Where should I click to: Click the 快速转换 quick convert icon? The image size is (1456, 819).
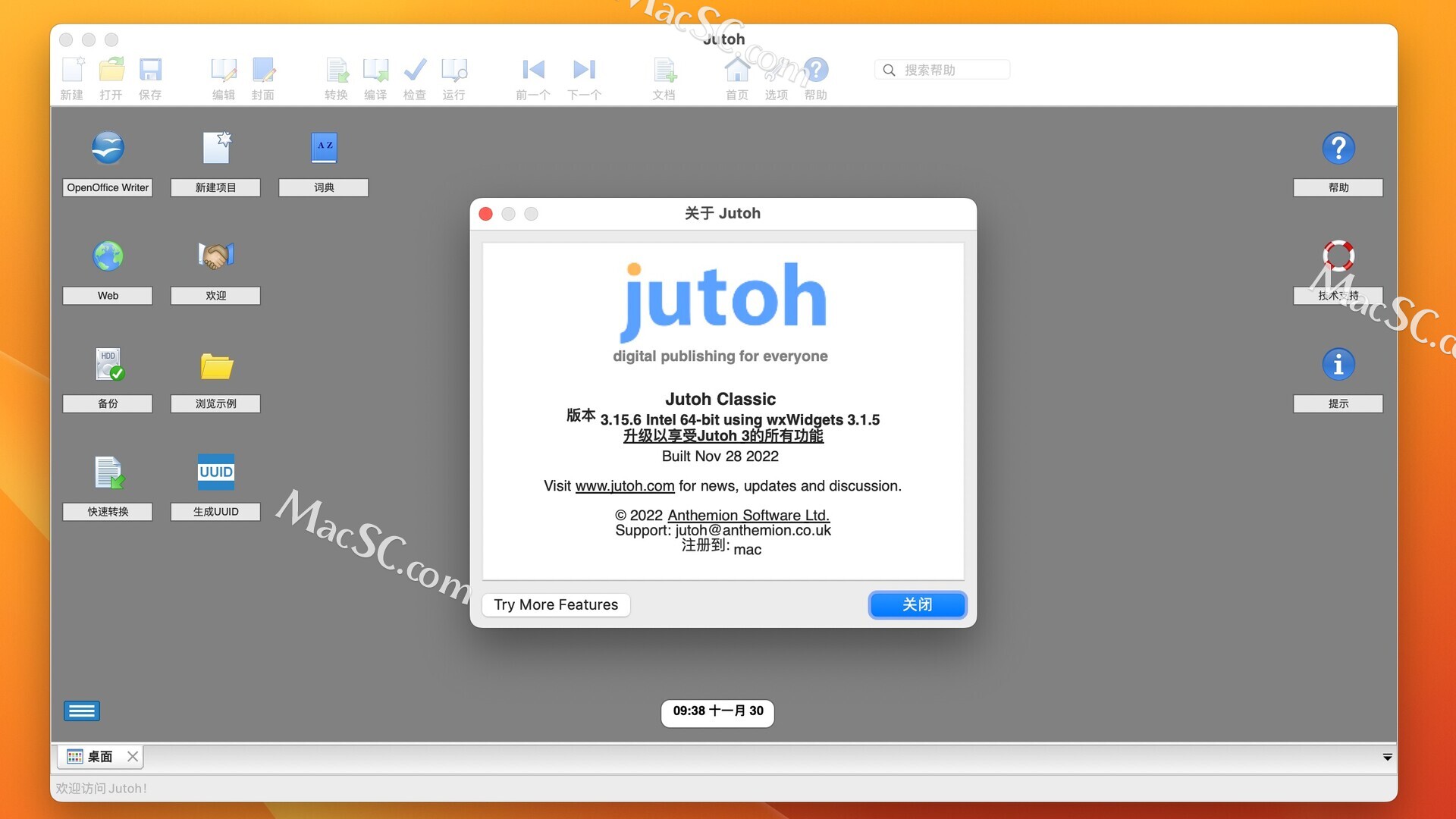[x=108, y=472]
